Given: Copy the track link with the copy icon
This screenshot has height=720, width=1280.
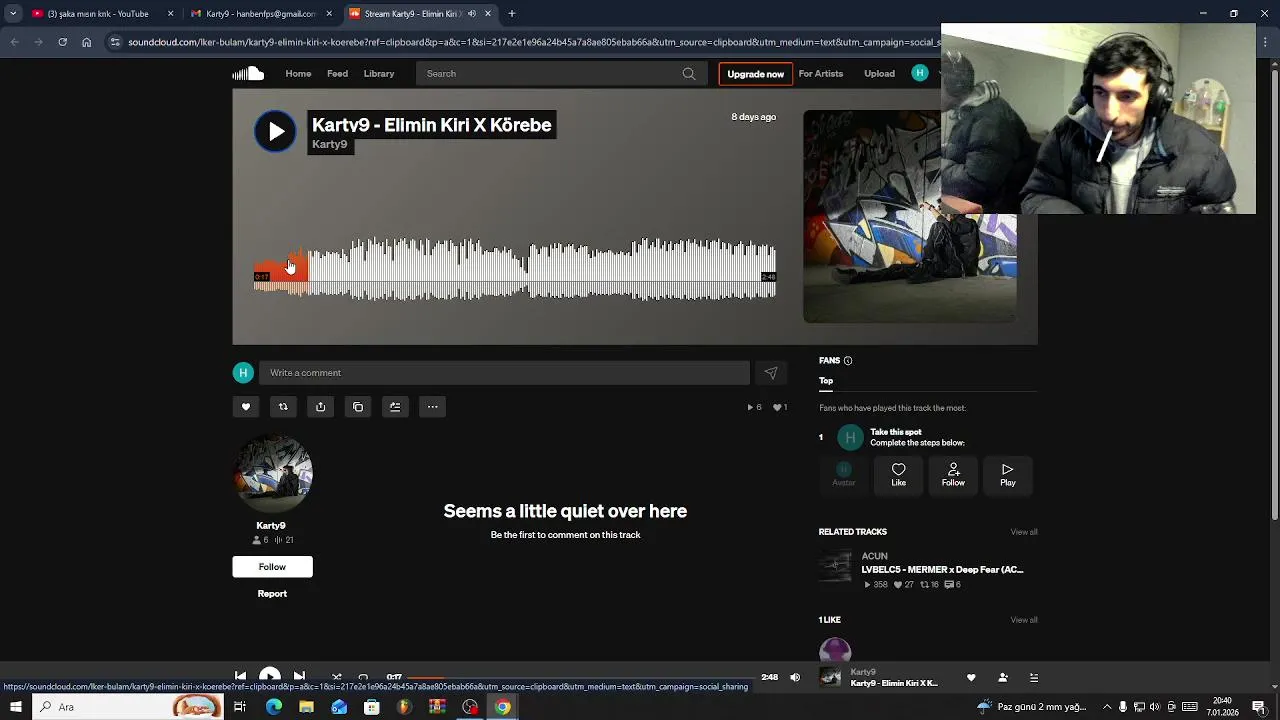Looking at the screenshot, I should click(358, 406).
